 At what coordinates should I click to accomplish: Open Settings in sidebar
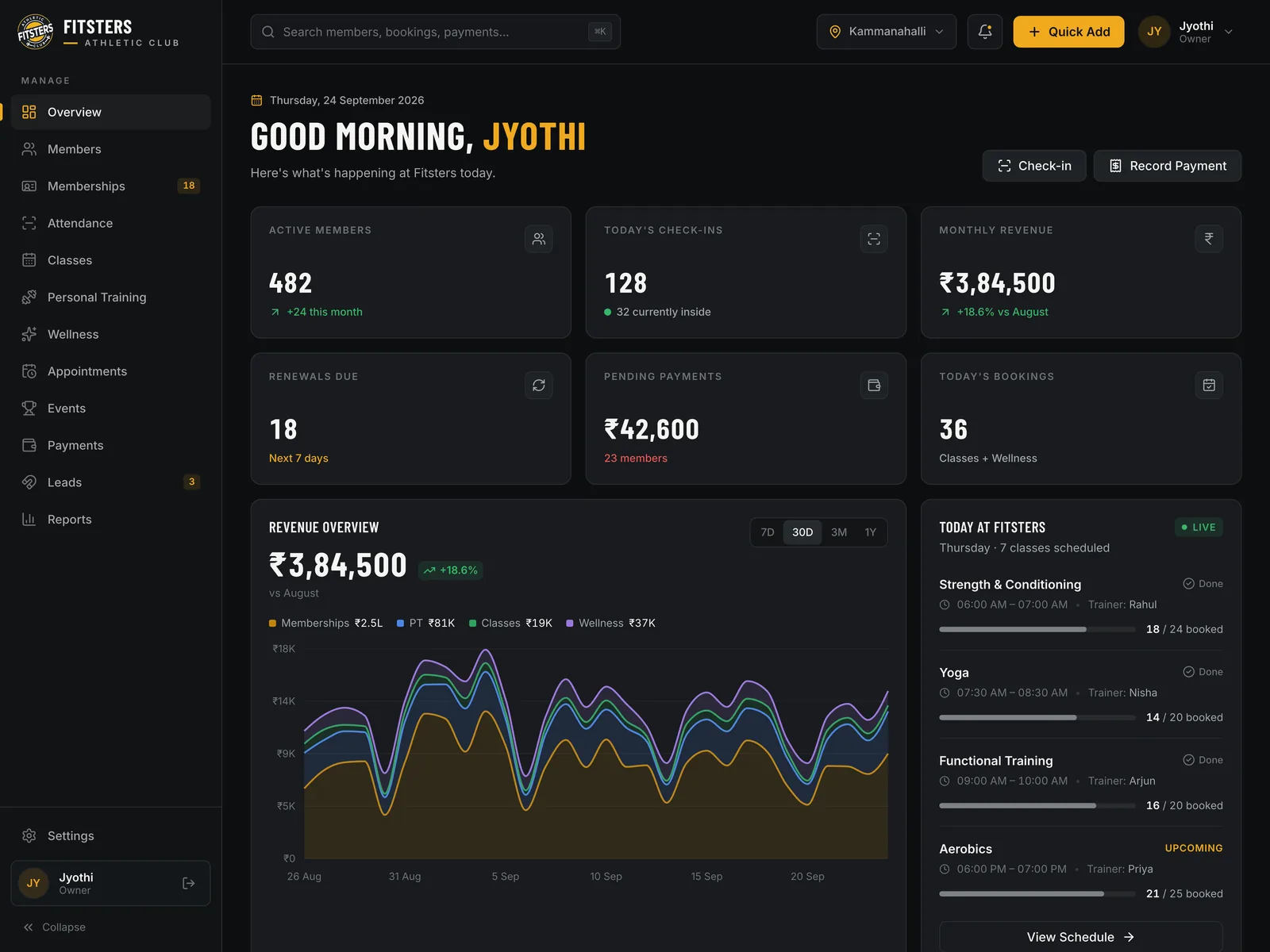coord(110,835)
